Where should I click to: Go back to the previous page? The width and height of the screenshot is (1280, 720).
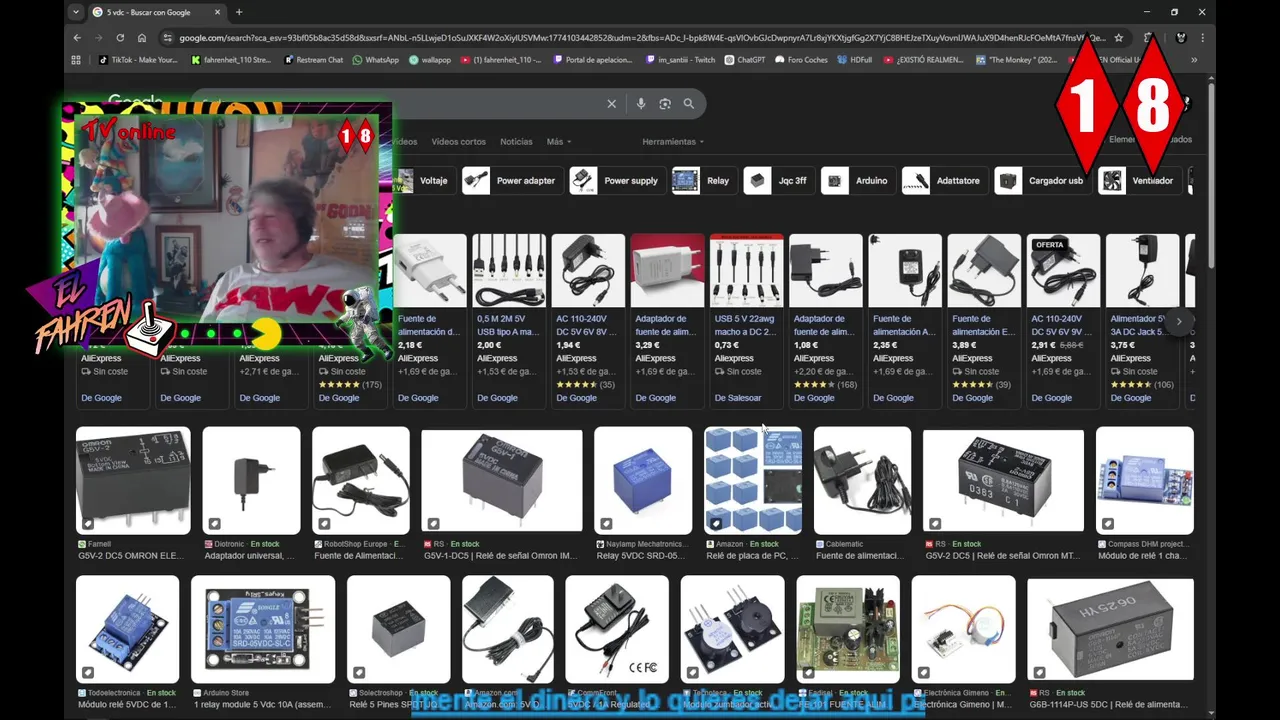77,38
